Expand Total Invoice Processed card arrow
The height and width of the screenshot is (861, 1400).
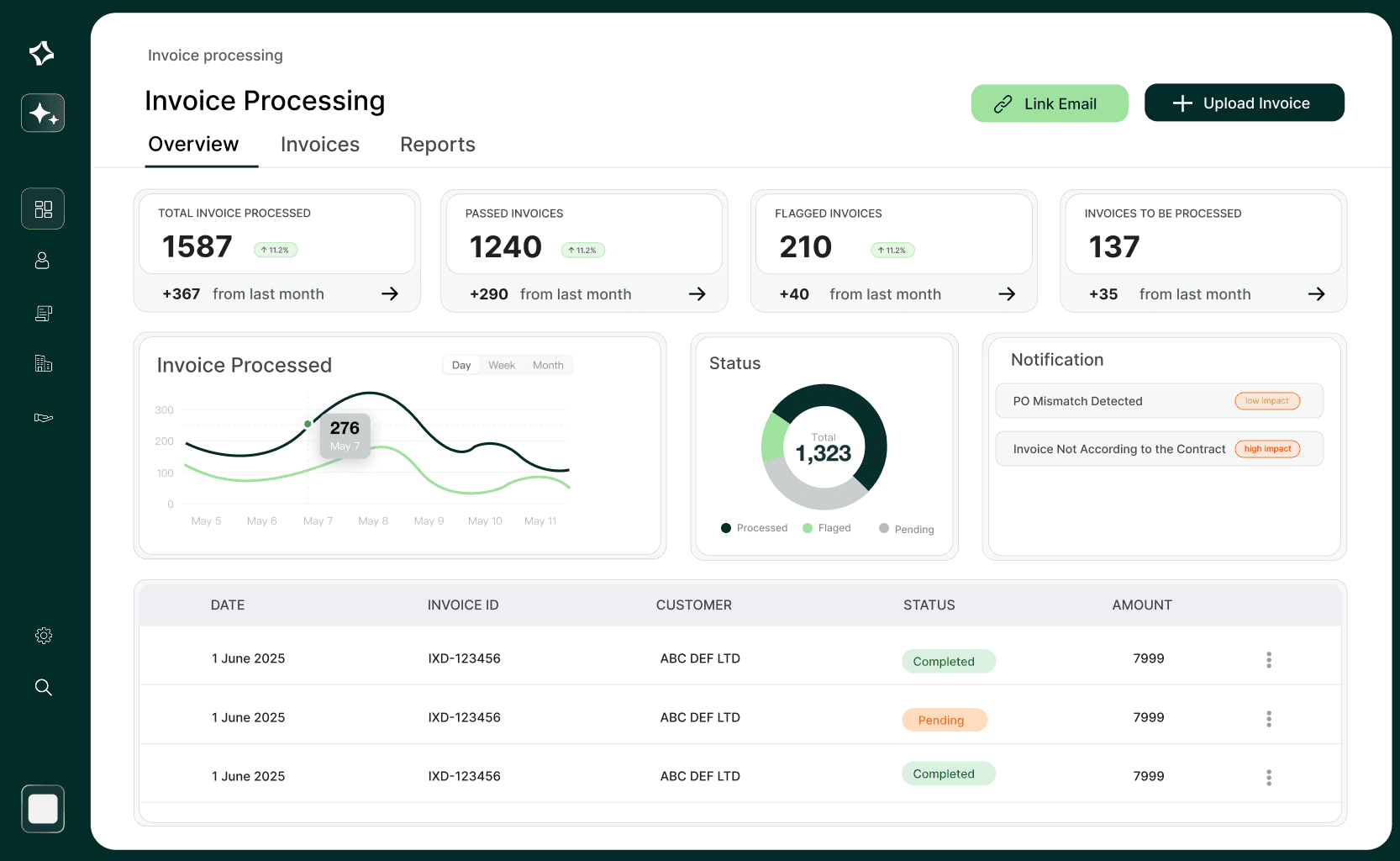[x=390, y=293]
